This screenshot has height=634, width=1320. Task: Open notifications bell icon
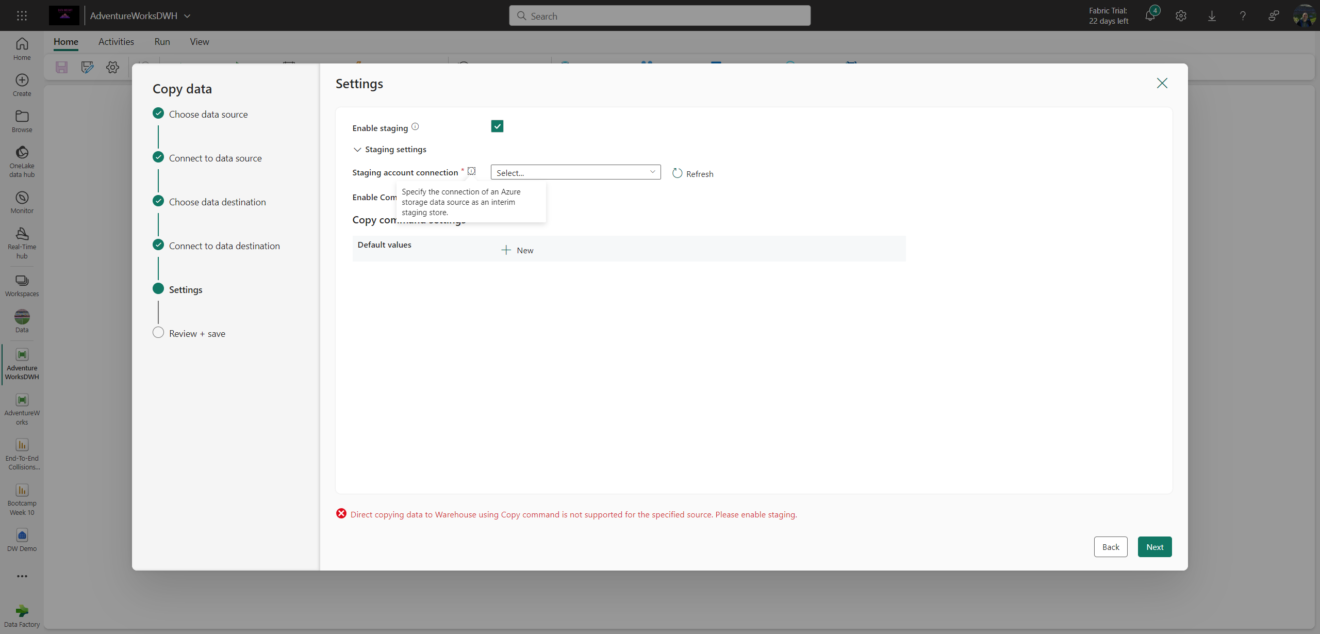click(x=1151, y=16)
